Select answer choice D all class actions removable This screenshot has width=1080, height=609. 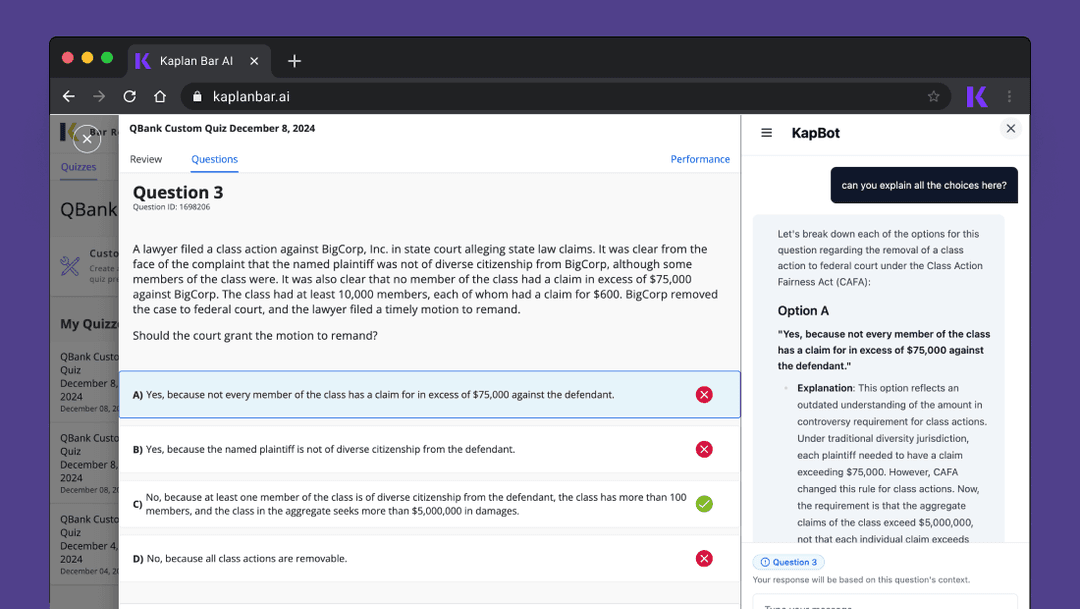(x=430, y=559)
